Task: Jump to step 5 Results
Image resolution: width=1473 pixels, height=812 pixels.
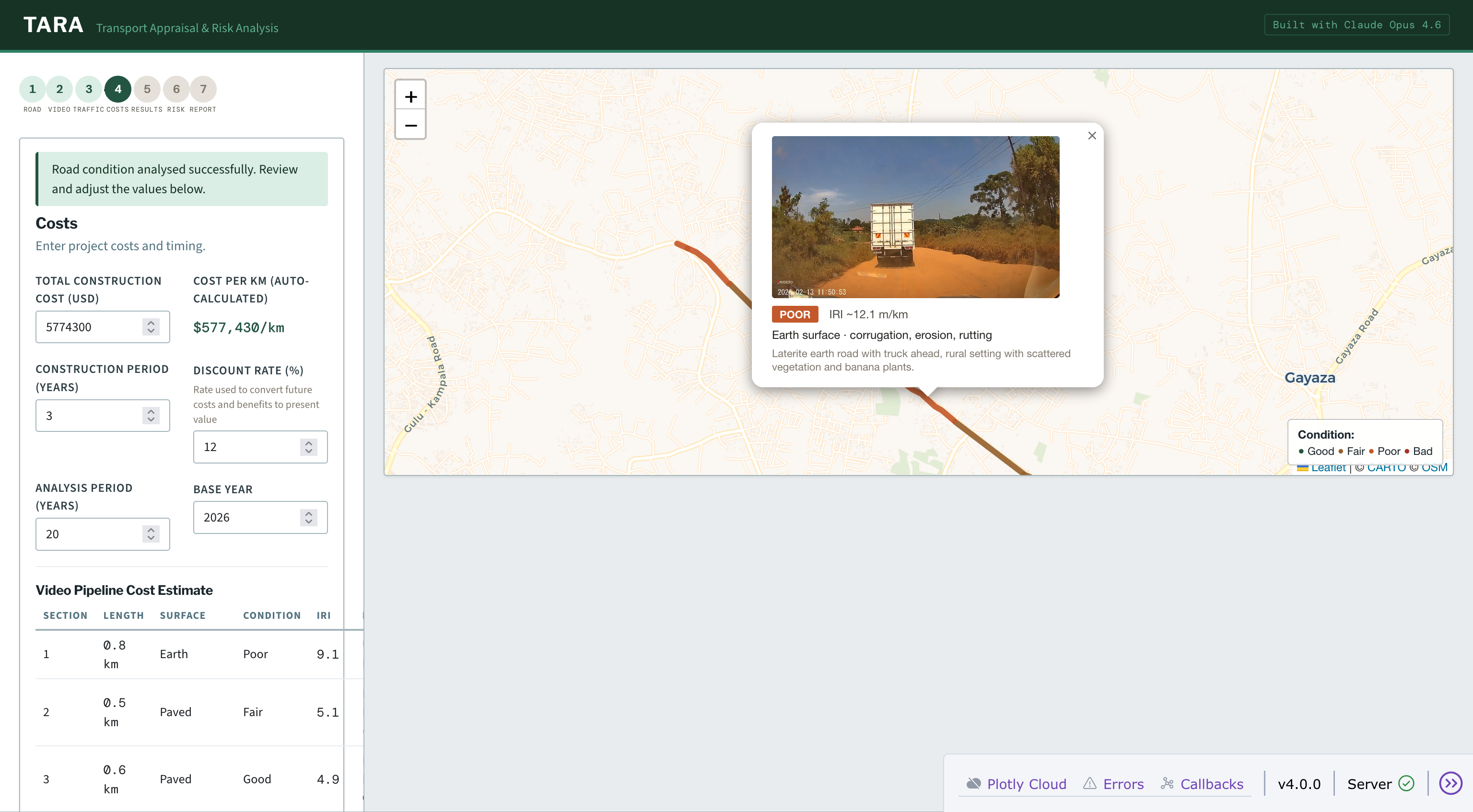Action: click(147, 89)
